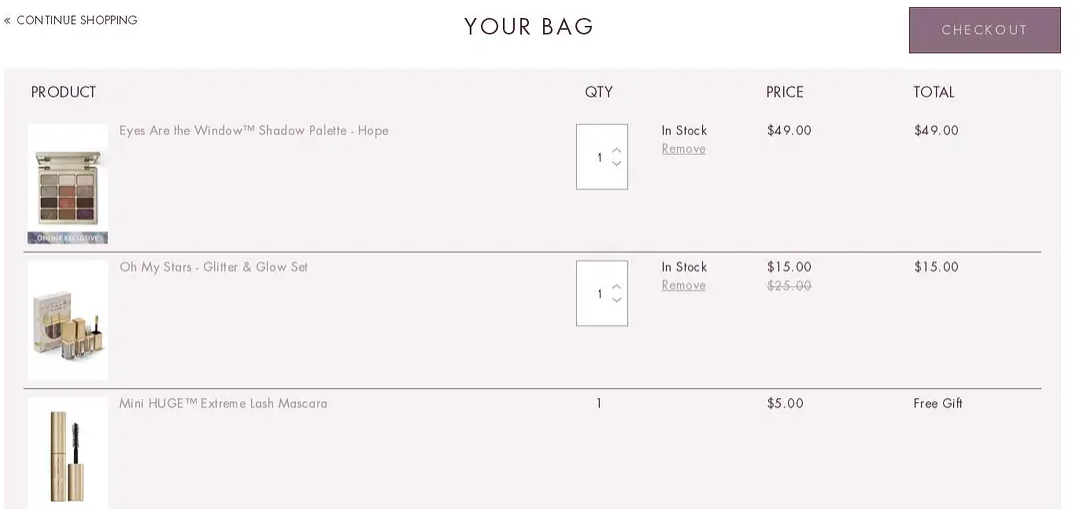The height and width of the screenshot is (515, 1088).
Task: Click the Your Bag page heading
Action: click(529, 26)
